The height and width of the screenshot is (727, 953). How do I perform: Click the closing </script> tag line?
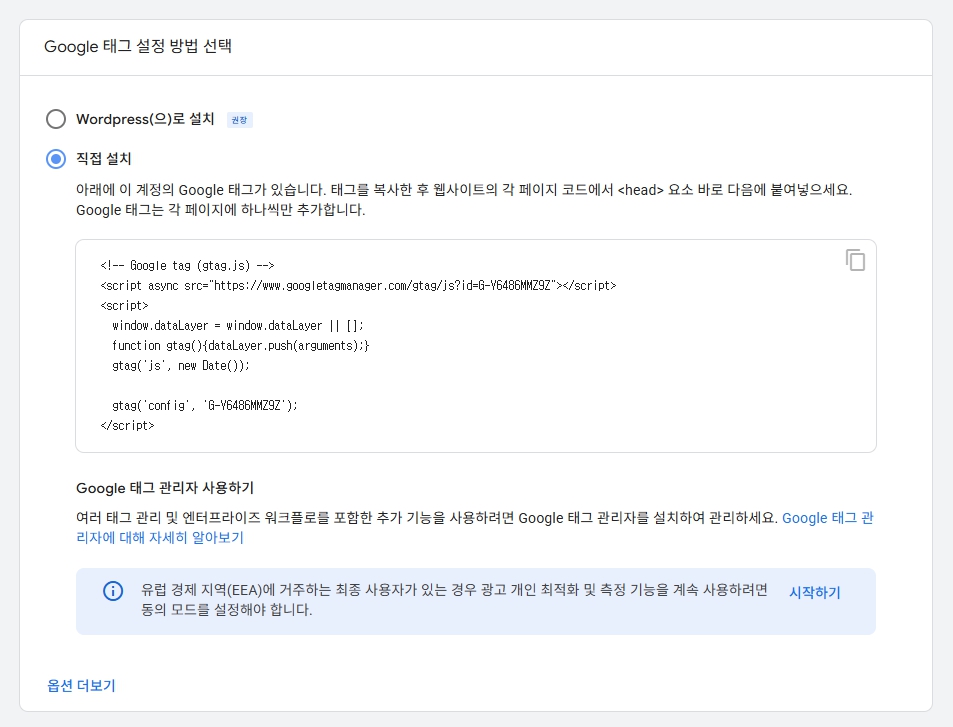127,425
